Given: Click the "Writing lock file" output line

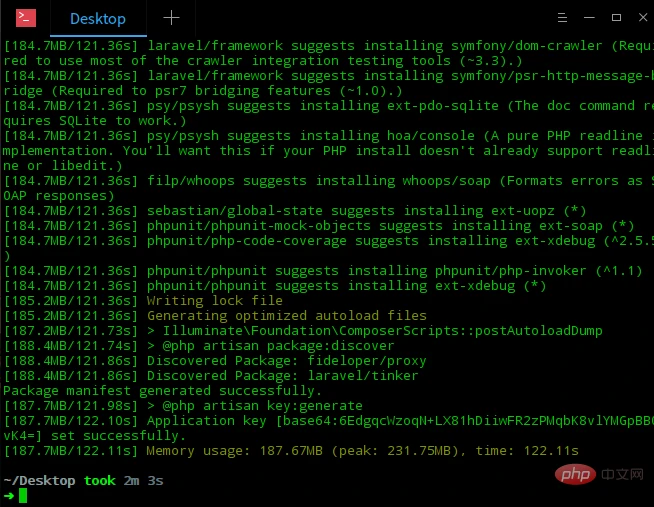Looking at the screenshot, I should pos(215,301).
